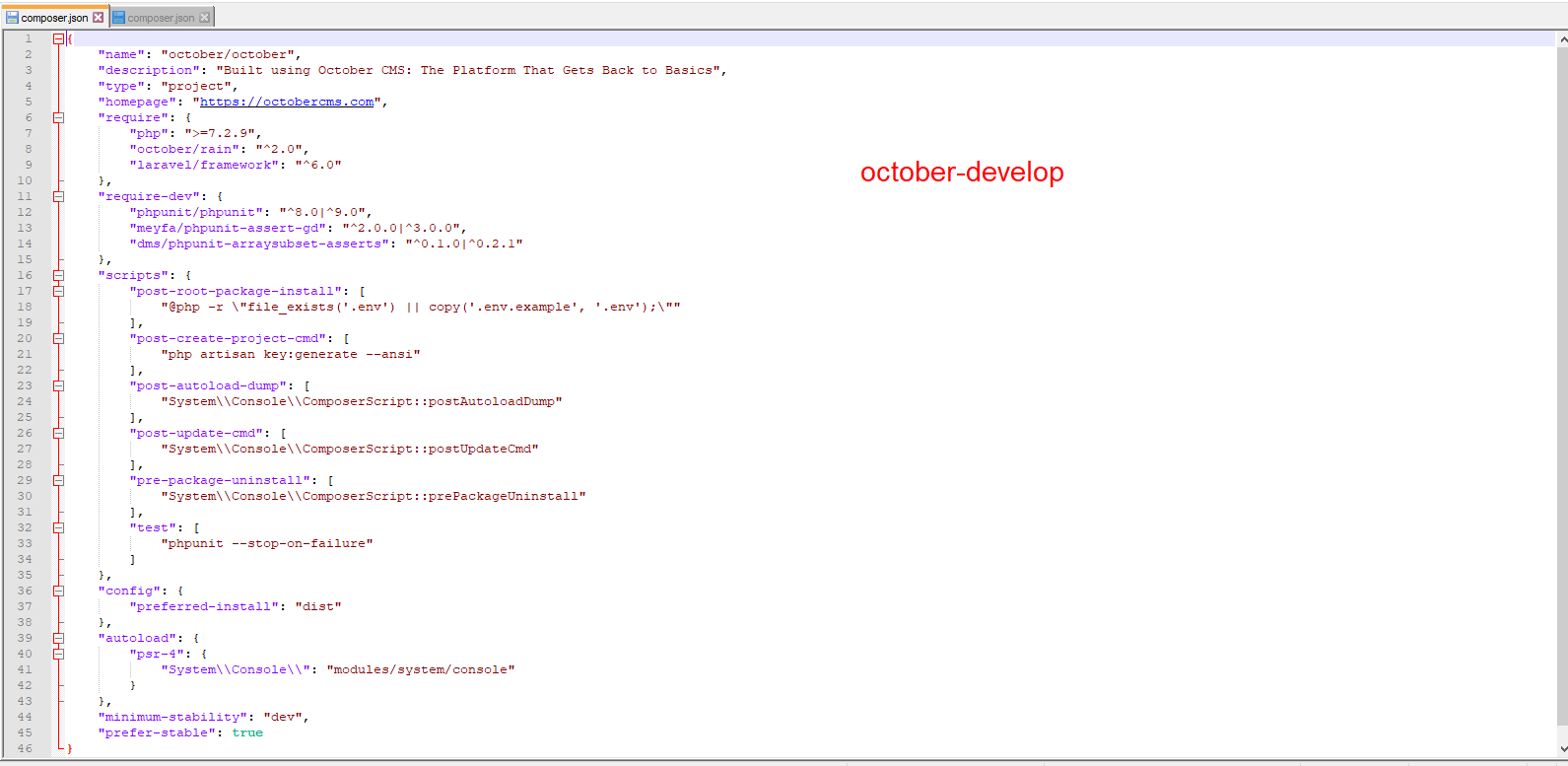Collapse the "post-root-package-install" array fold marker
Viewport: 1568px width, 766px height.
click(x=58, y=291)
